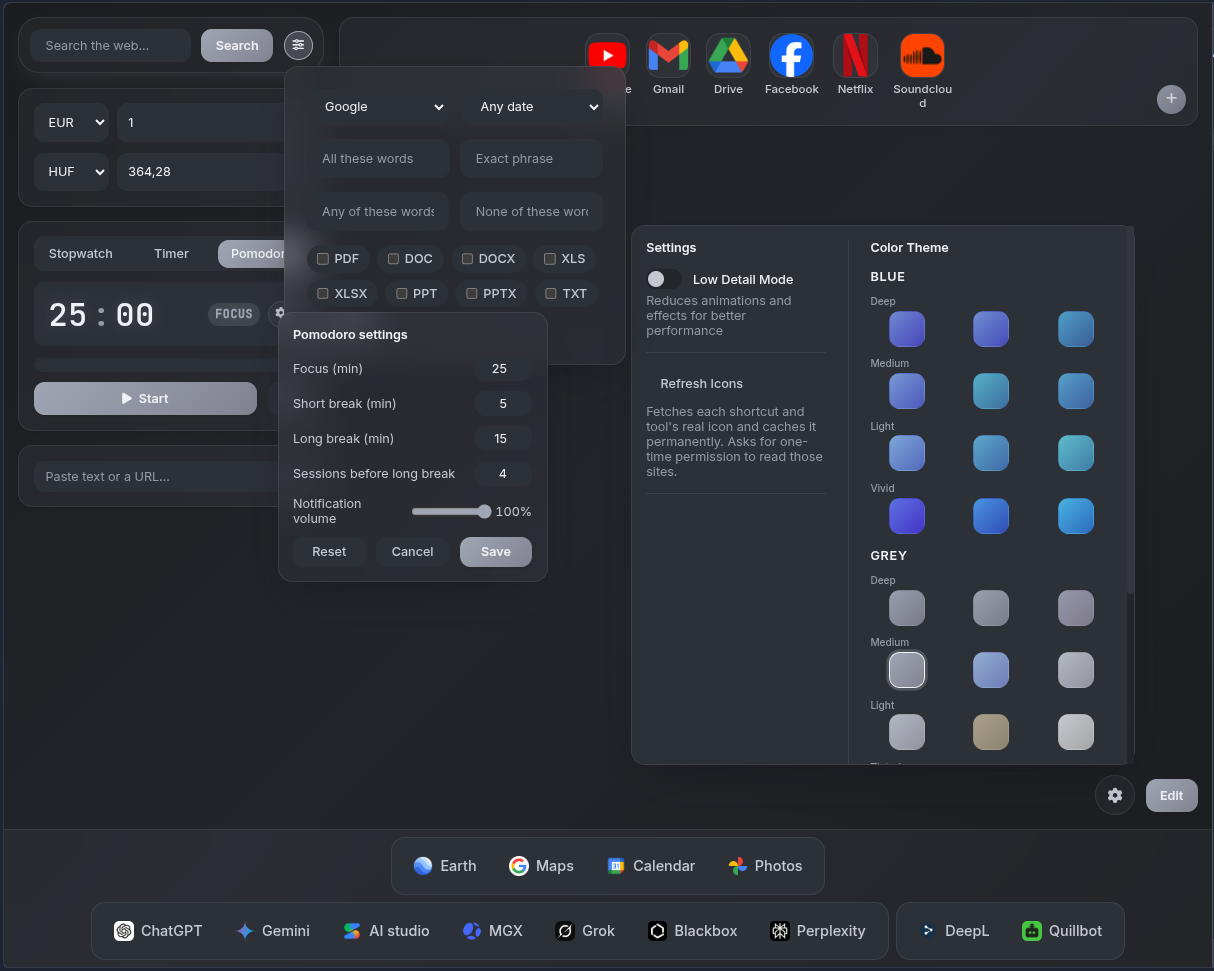Cancel the Pomodoro settings dialog
Viewport: 1214px width, 971px height.
[x=412, y=552]
